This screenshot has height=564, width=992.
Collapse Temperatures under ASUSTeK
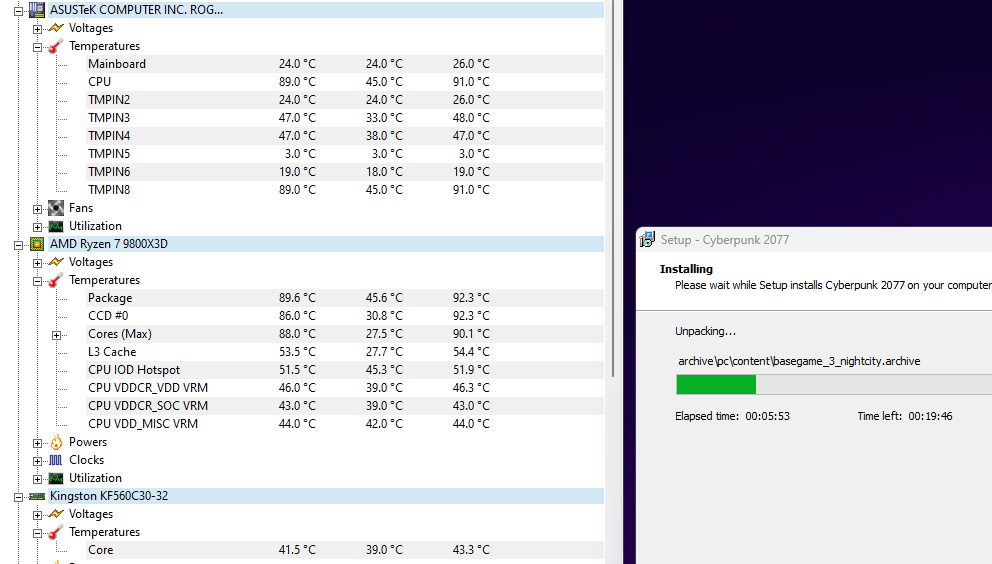pyautogui.click(x=37, y=47)
